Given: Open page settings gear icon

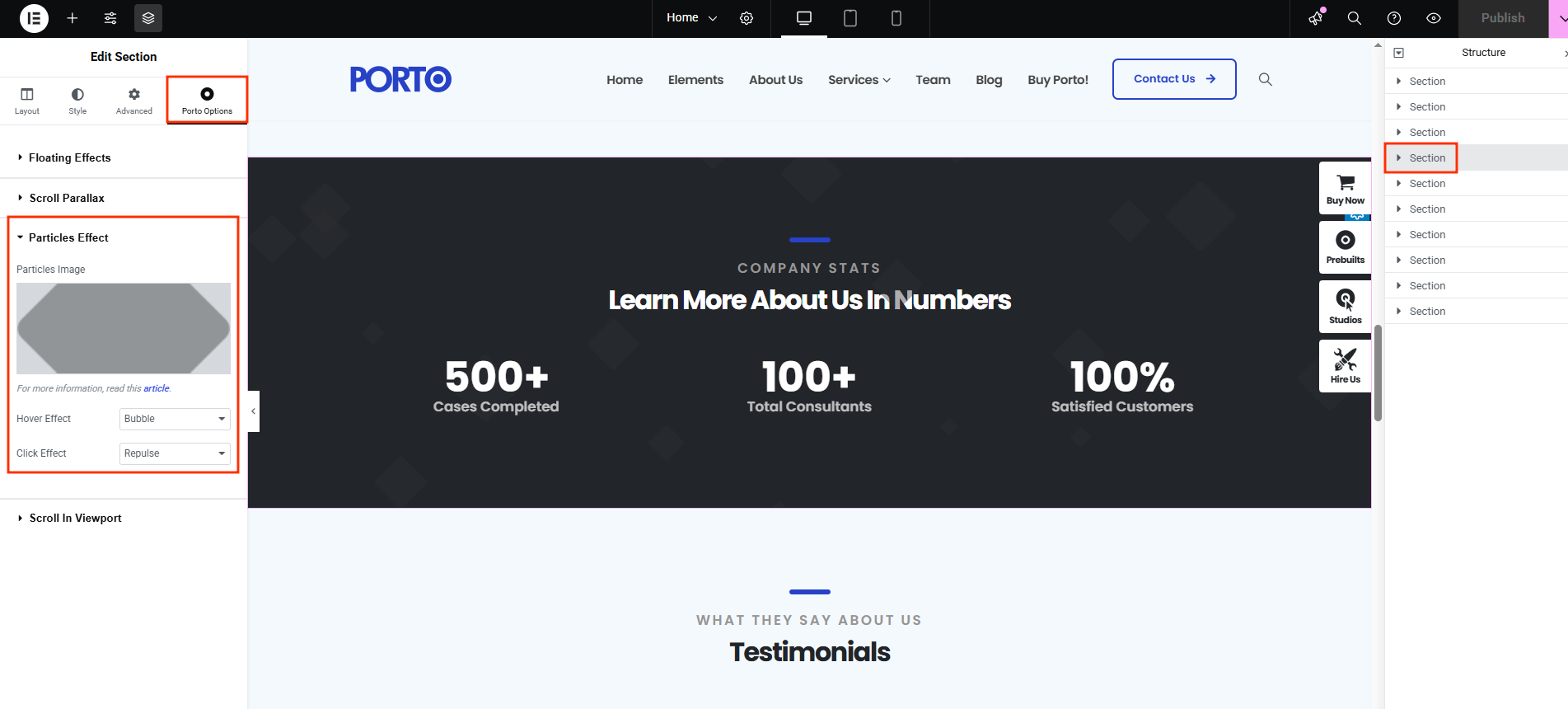Looking at the screenshot, I should pyautogui.click(x=747, y=18).
